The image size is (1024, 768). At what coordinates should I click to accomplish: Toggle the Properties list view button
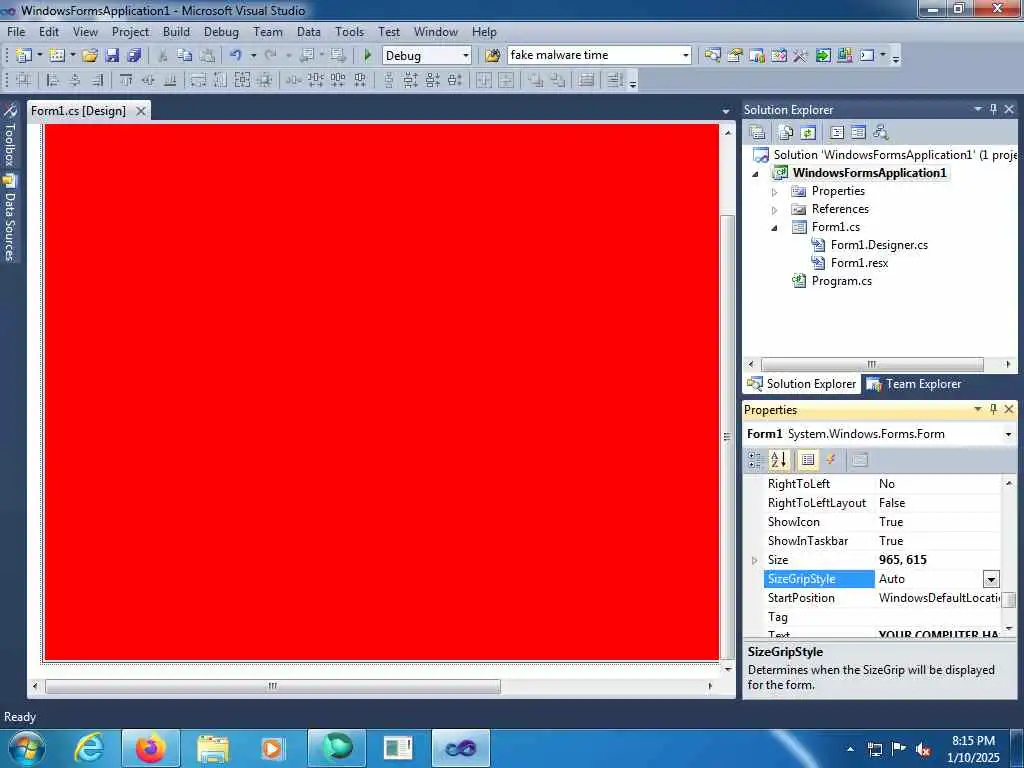808,460
